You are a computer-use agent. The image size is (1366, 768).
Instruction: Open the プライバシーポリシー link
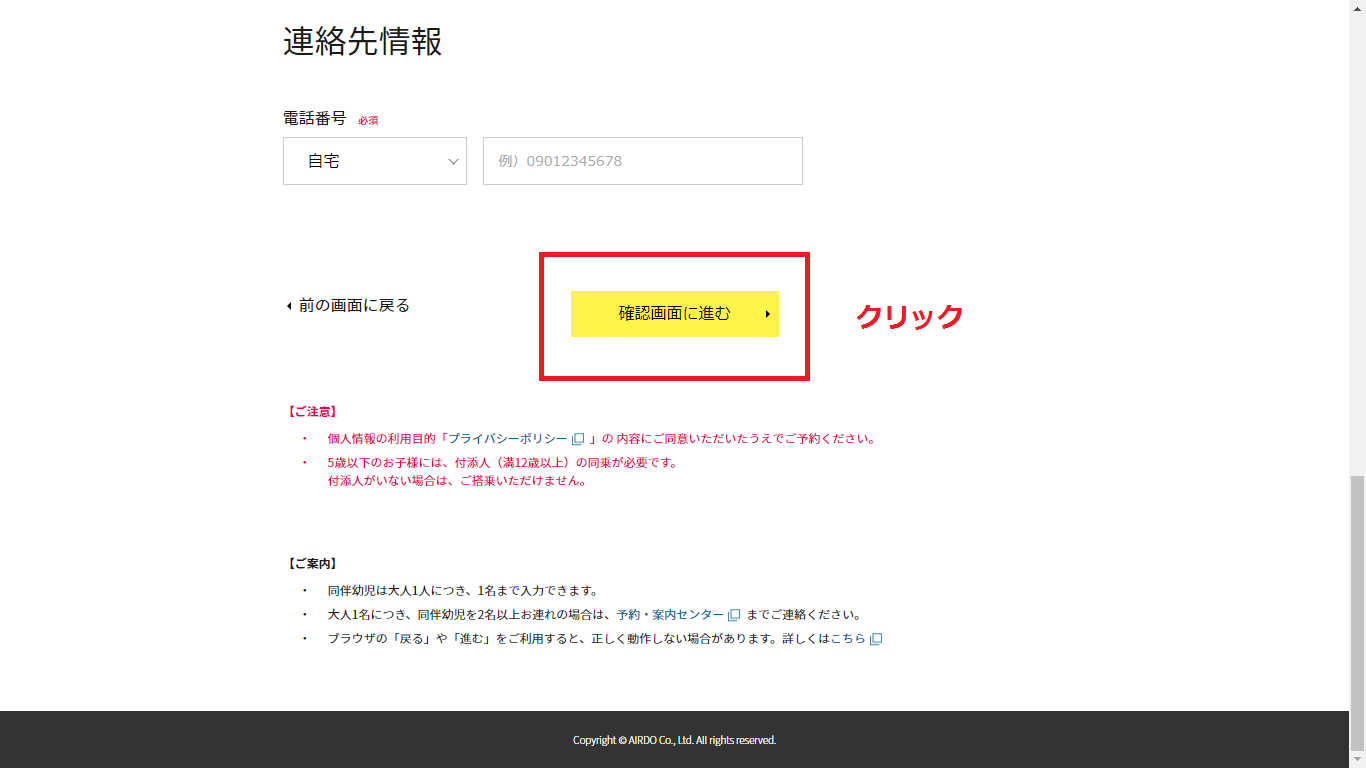point(507,439)
